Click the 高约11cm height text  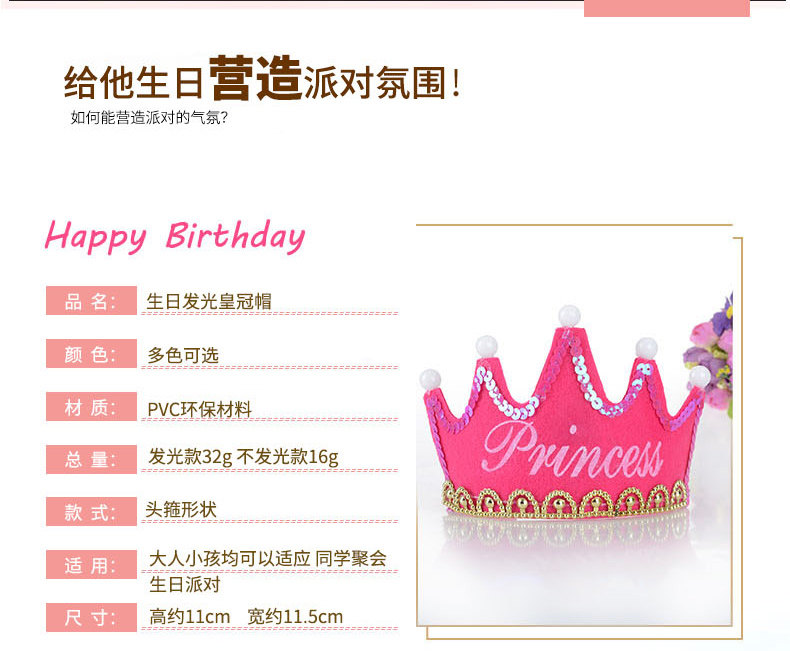[189, 616]
